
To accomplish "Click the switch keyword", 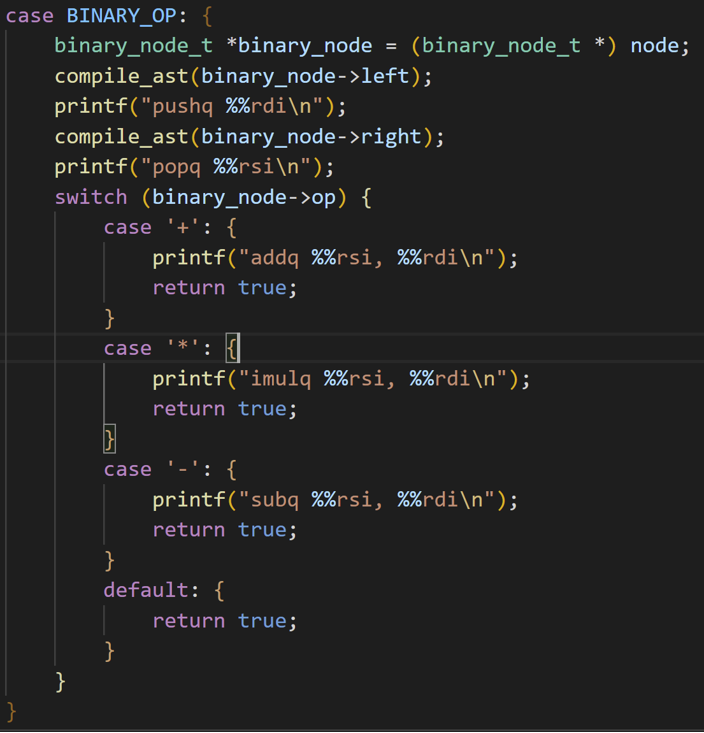I will (91, 197).
